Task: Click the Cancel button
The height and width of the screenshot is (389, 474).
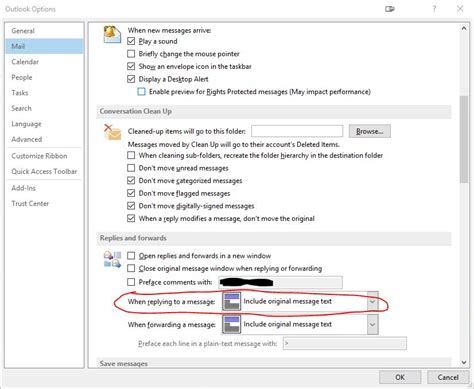Action: coord(448,377)
